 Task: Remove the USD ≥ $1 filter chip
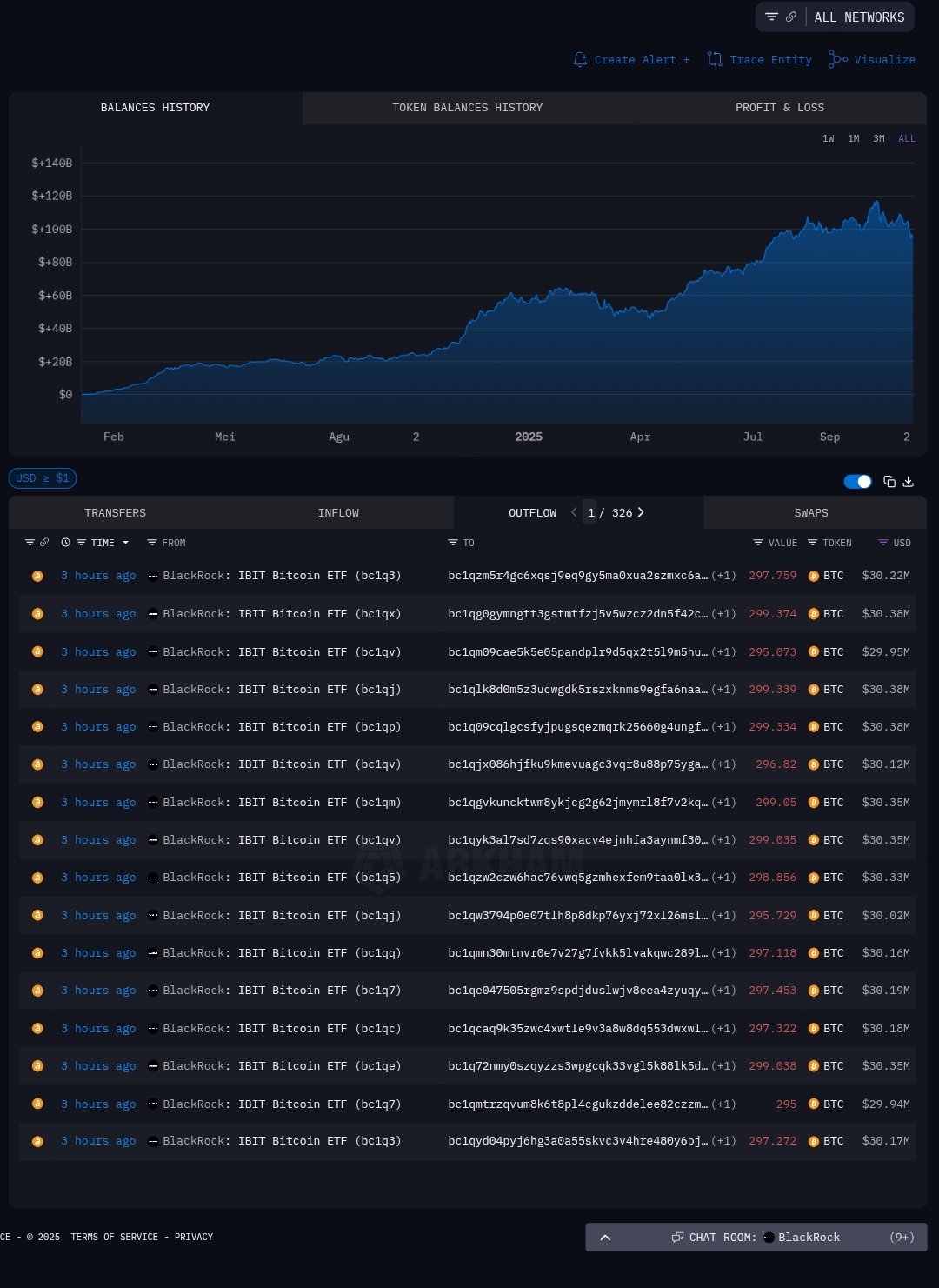[43, 478]
